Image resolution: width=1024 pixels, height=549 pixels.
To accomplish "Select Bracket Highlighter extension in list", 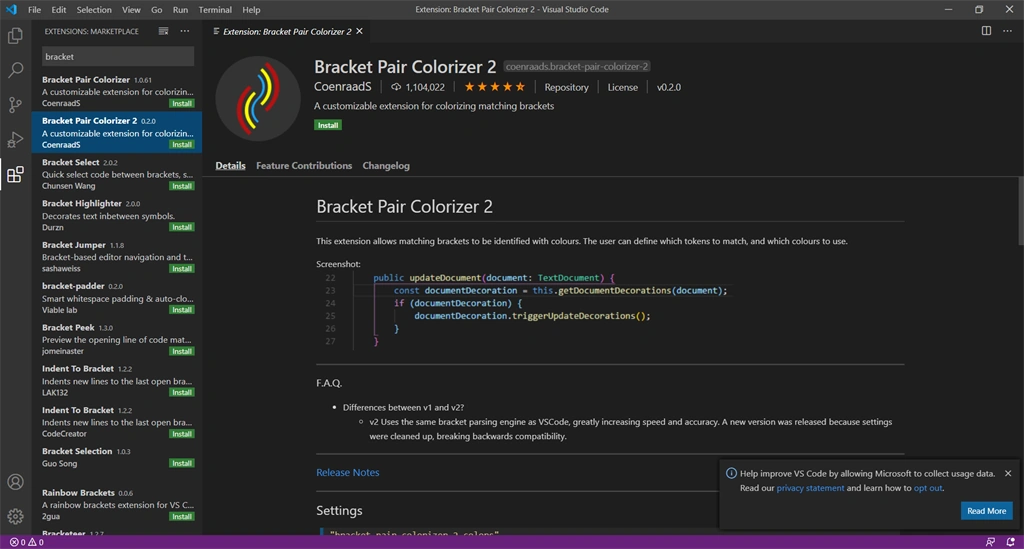I will pos(117,215).
